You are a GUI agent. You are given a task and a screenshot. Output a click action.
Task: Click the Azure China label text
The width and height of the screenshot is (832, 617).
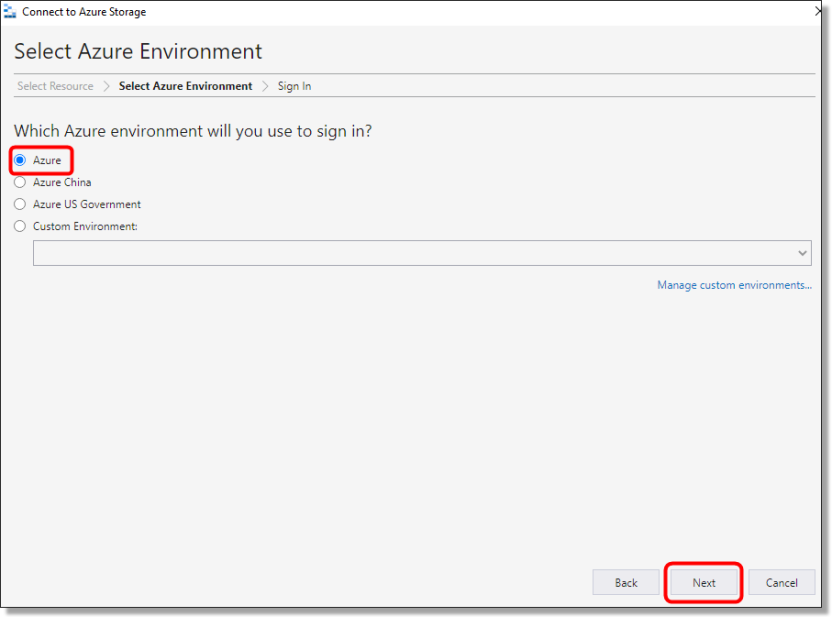coord(62,182)
